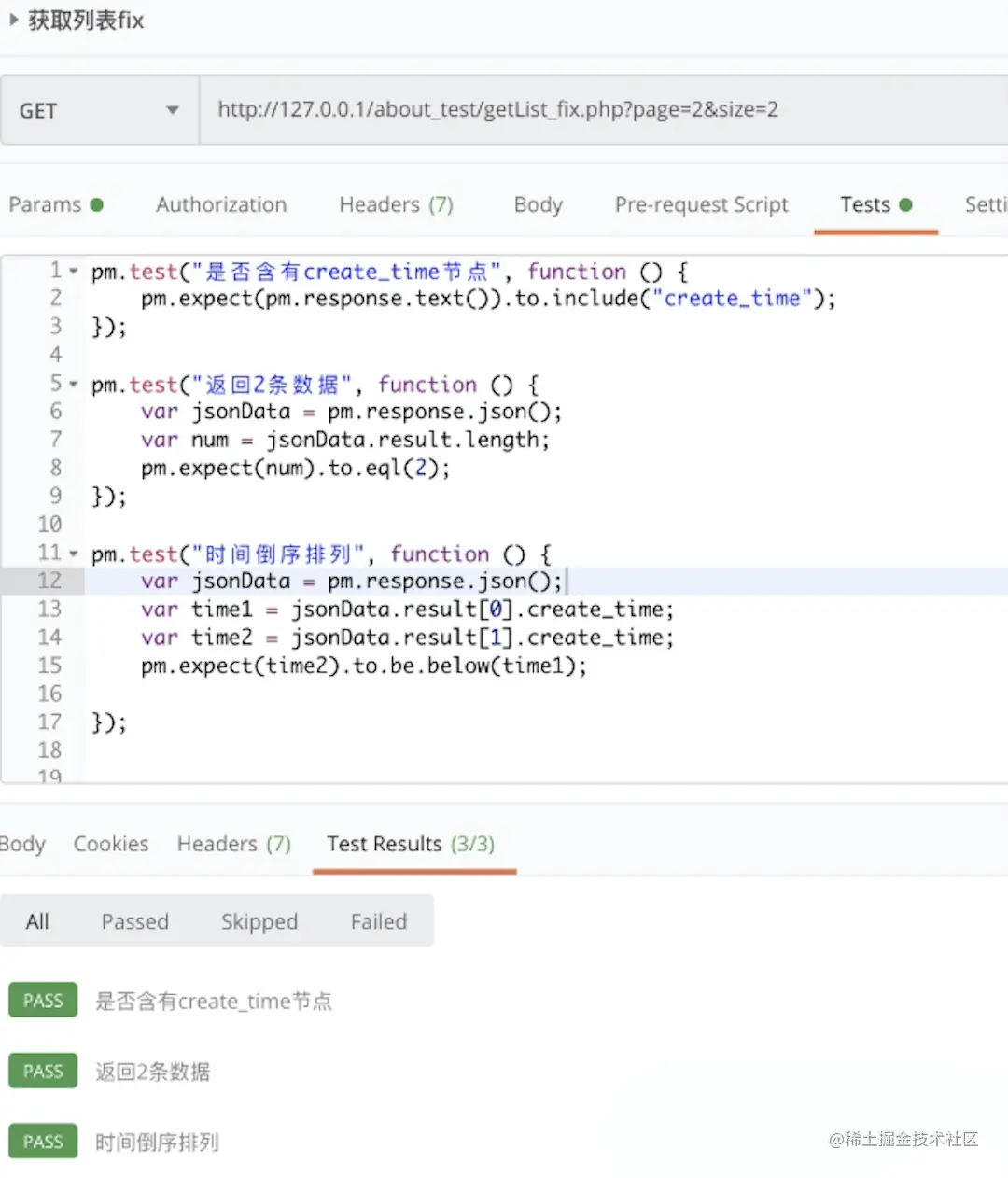The height and width of the screenshot is (1178, 1008).
Task: Select the 返回2条数据 result text
Action: point(153,1072)
